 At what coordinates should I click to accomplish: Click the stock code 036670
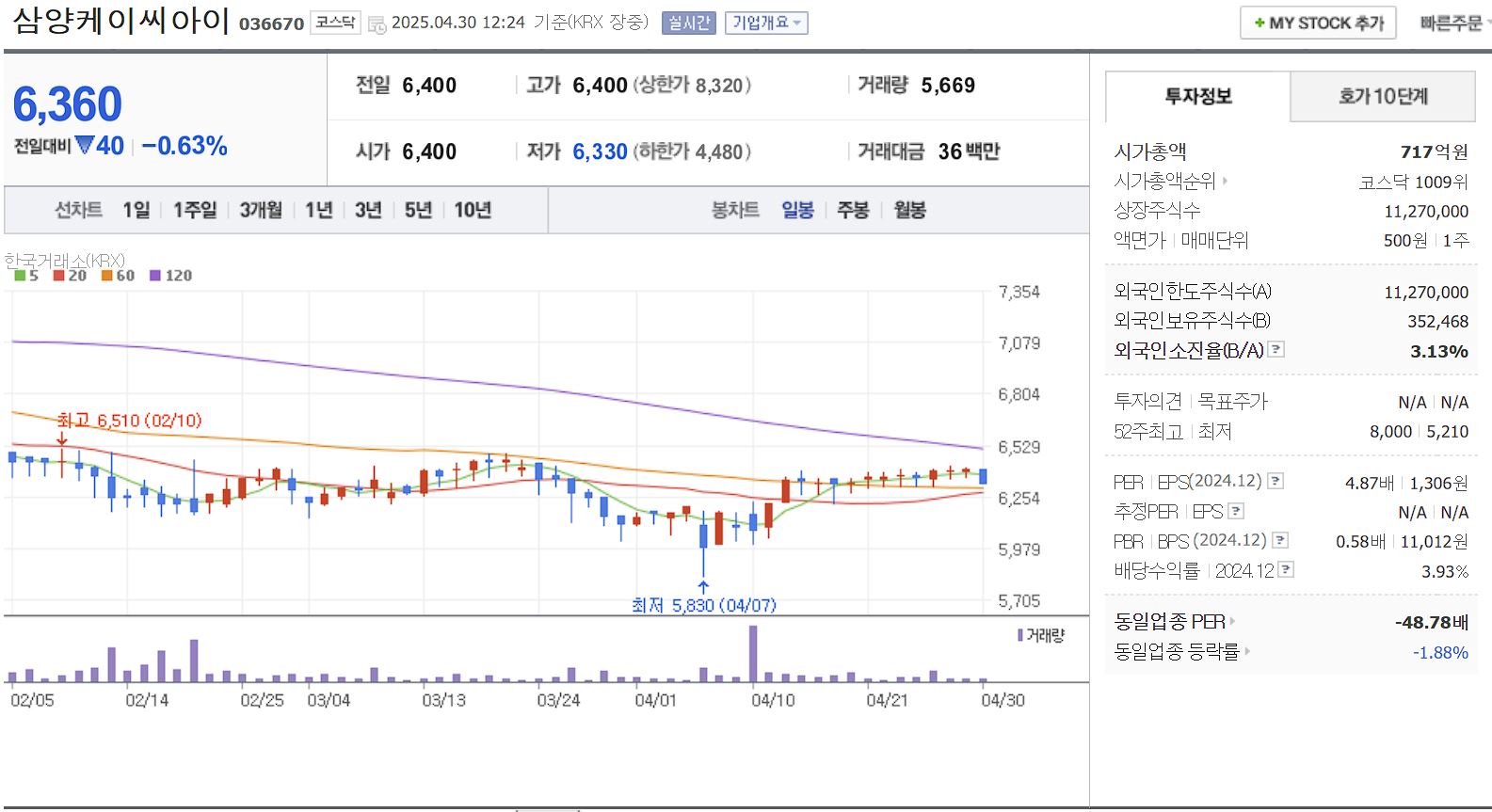click(271, 24)
